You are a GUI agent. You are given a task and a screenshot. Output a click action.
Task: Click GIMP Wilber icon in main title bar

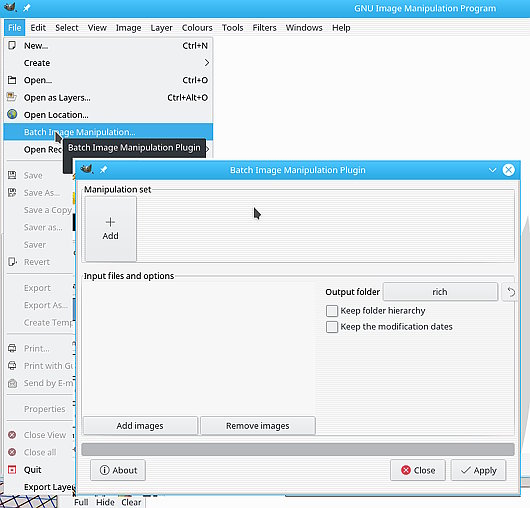(x=10, y=7)
